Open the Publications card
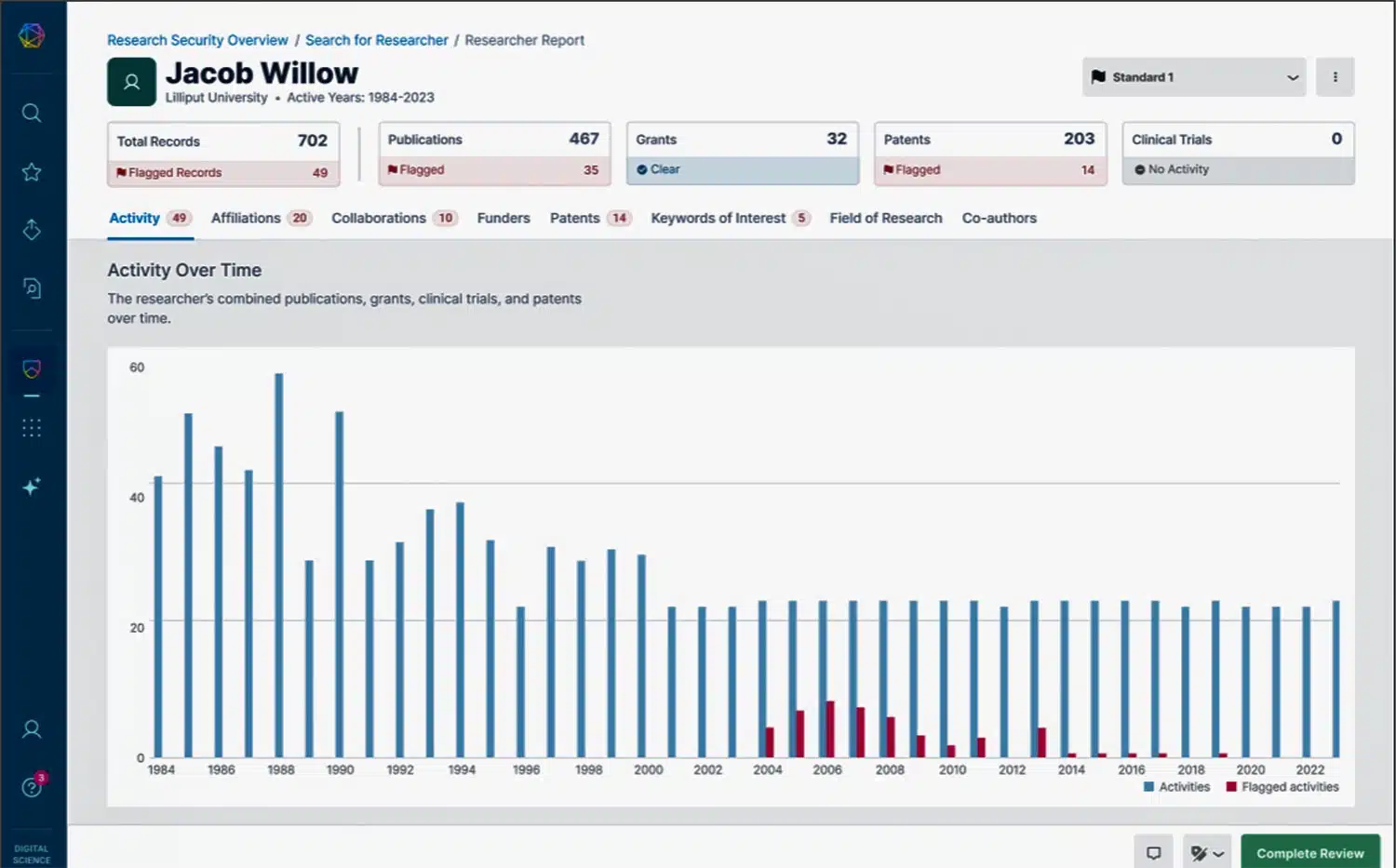Screen dimensions: 1396x868 pos(494,154)
